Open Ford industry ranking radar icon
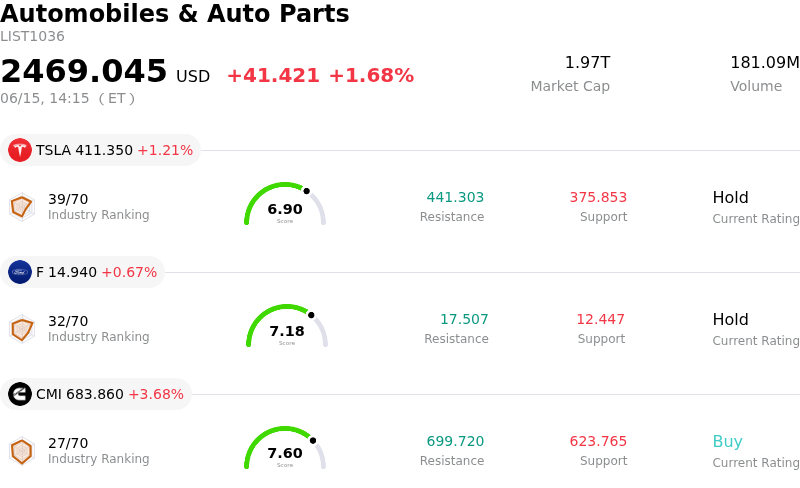The width and height of the screenshot is (800, 488). pos(22,329)
